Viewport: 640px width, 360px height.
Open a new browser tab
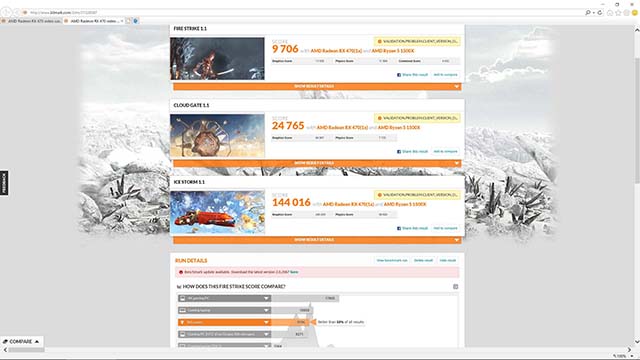coord(128,21)
